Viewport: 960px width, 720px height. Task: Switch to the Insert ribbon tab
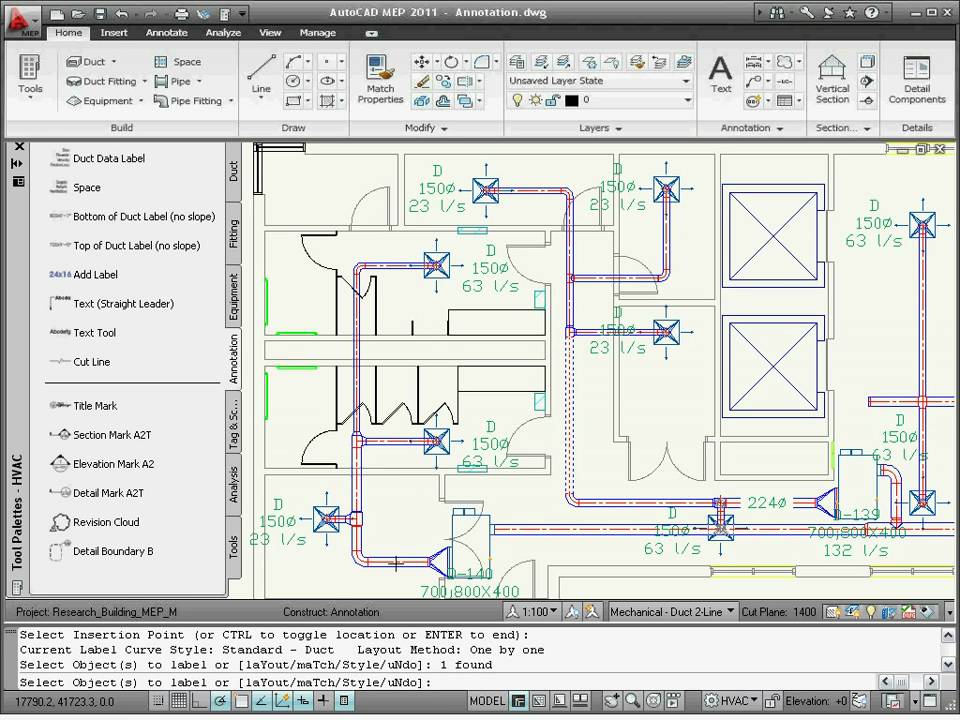point(114,33)
